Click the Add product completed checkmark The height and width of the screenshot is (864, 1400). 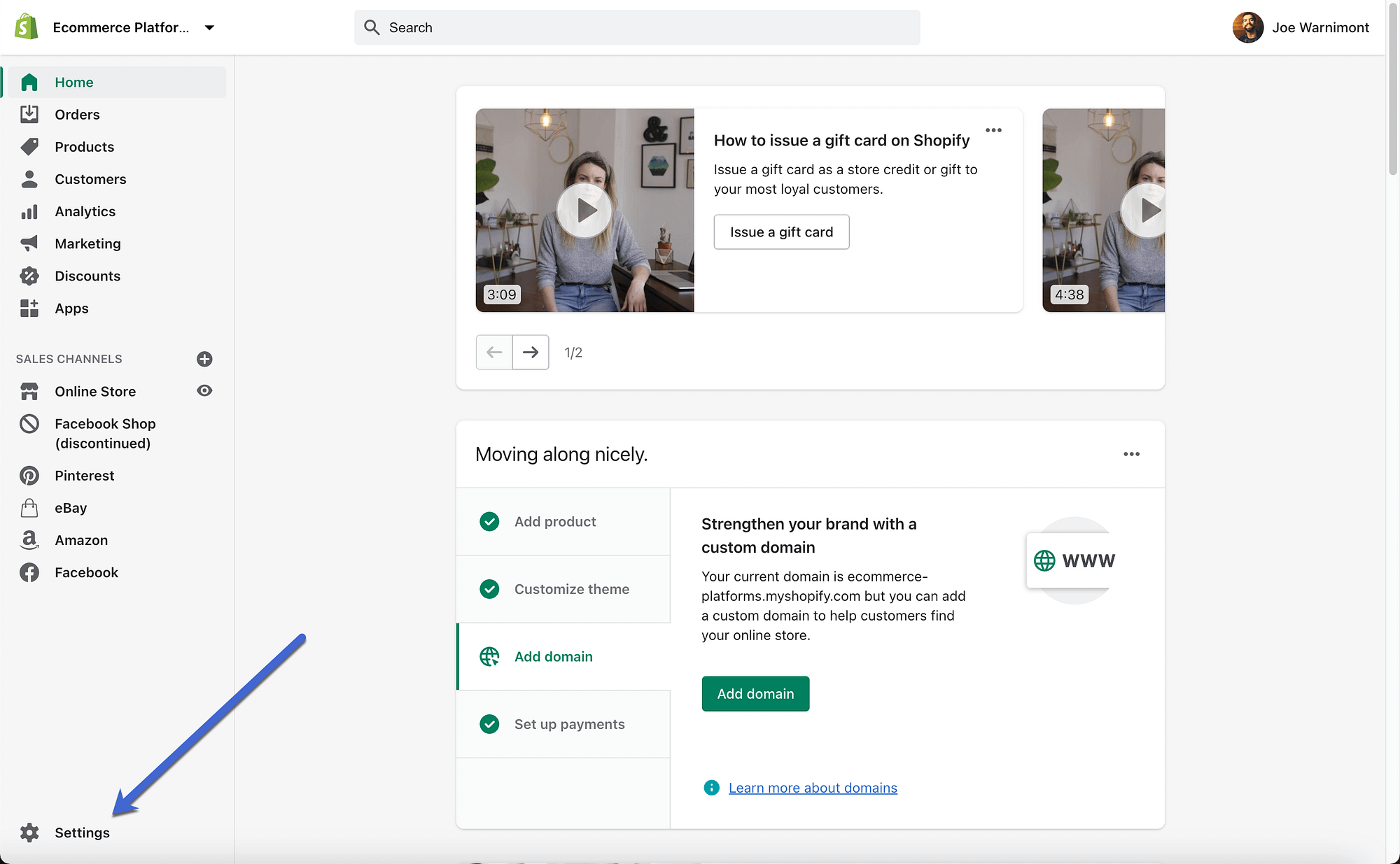pyautogui.click(x=489, y=521)
